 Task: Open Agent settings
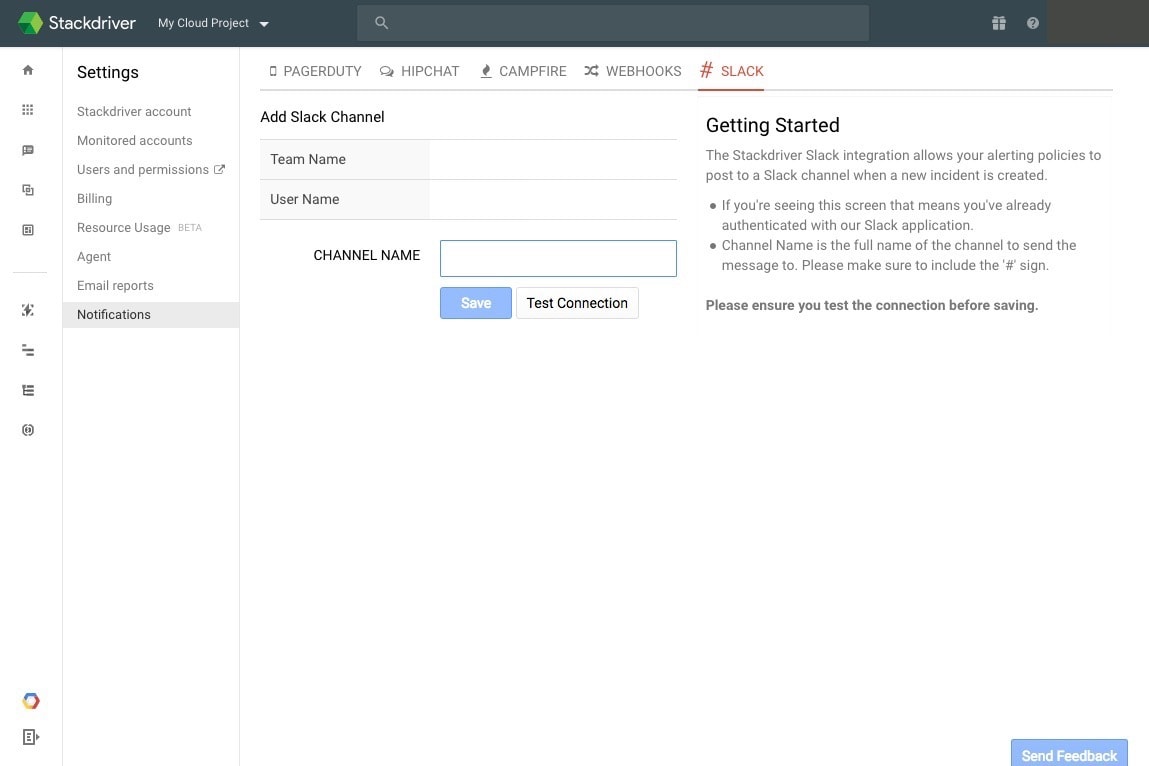click(94, 257)
